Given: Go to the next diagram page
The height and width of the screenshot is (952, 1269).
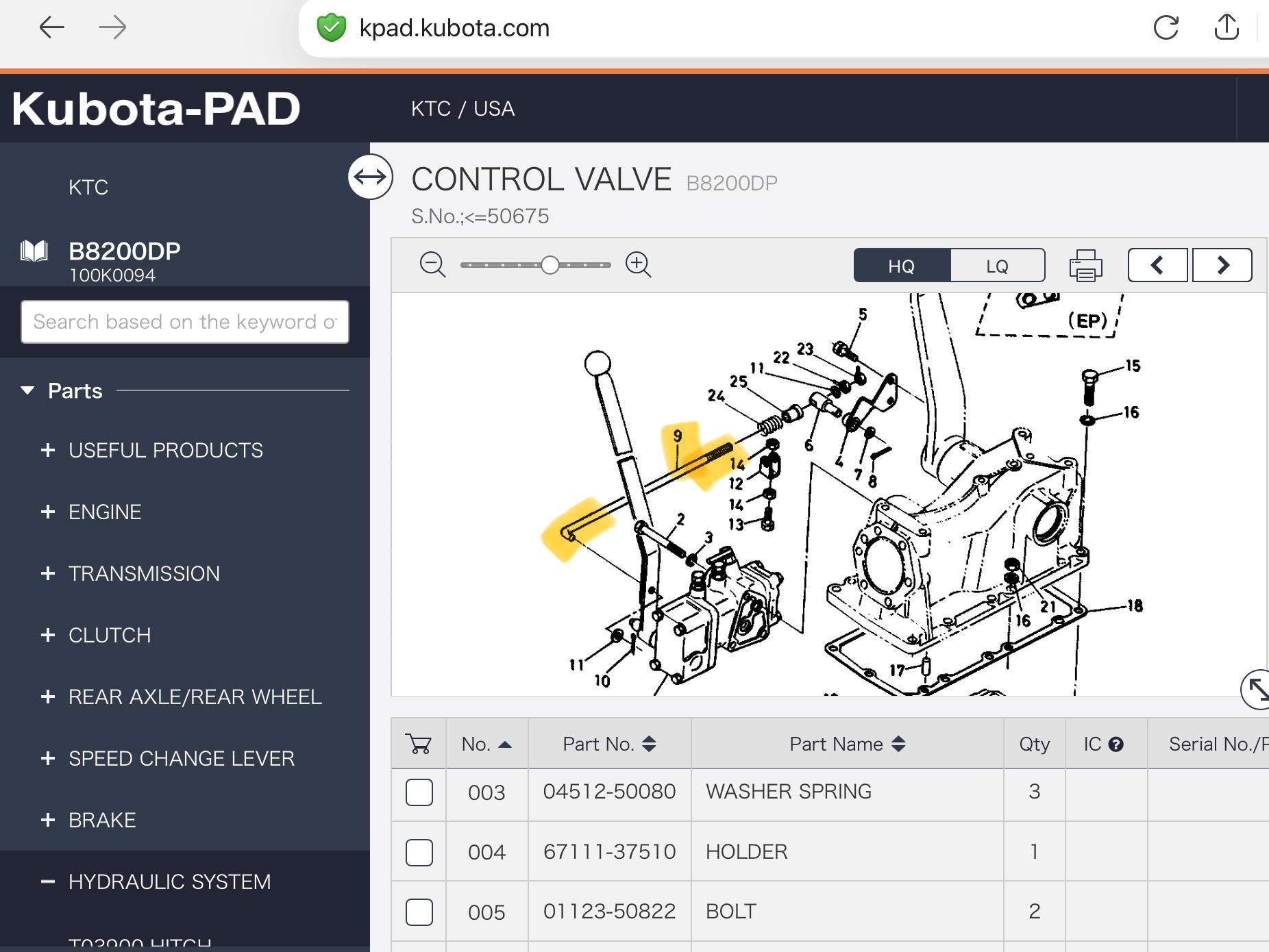Looking at the screenshot, I should pos(1222,265).
